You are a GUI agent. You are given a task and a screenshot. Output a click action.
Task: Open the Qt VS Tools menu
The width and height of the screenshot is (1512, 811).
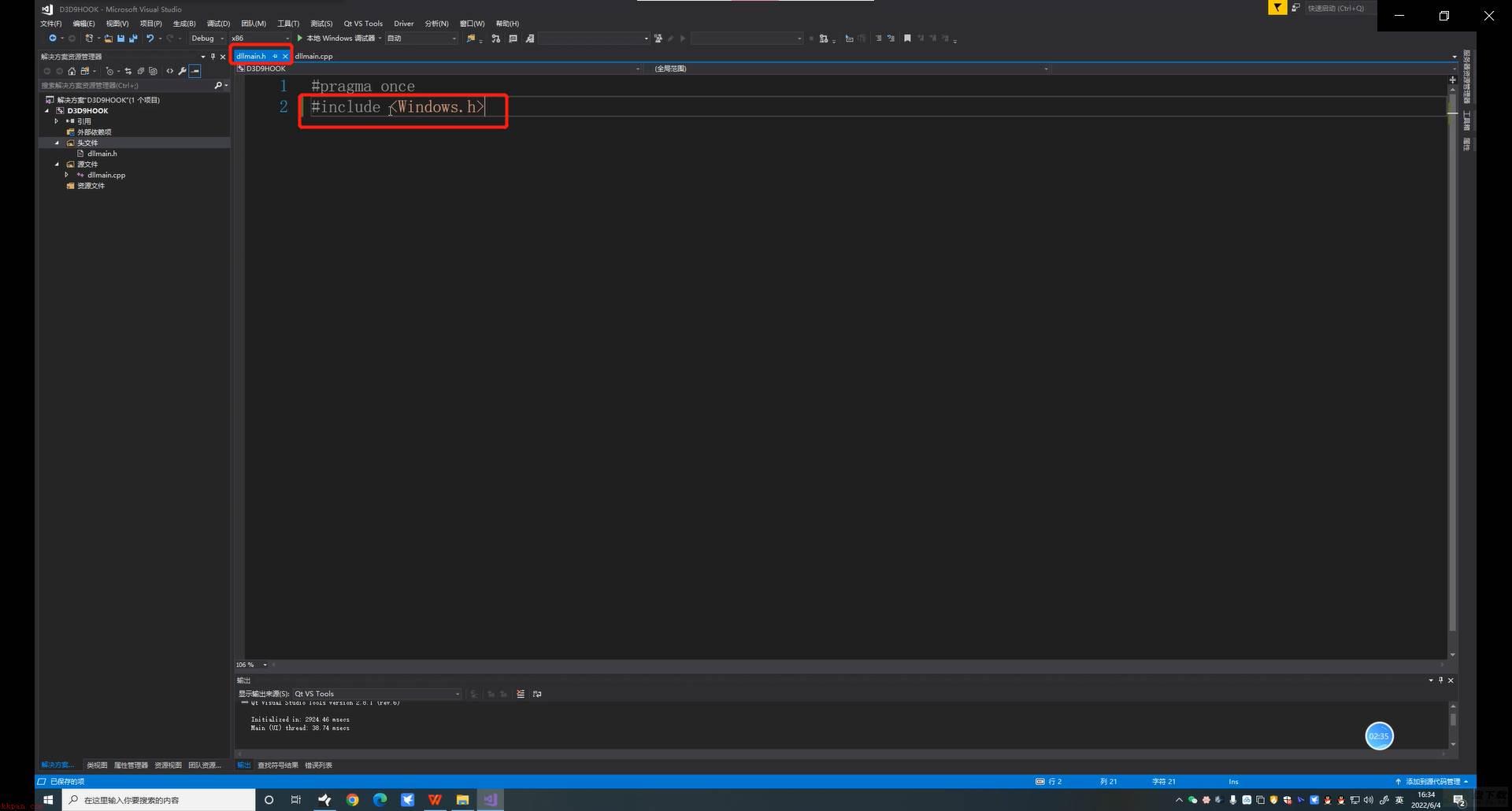coord(363,24)
